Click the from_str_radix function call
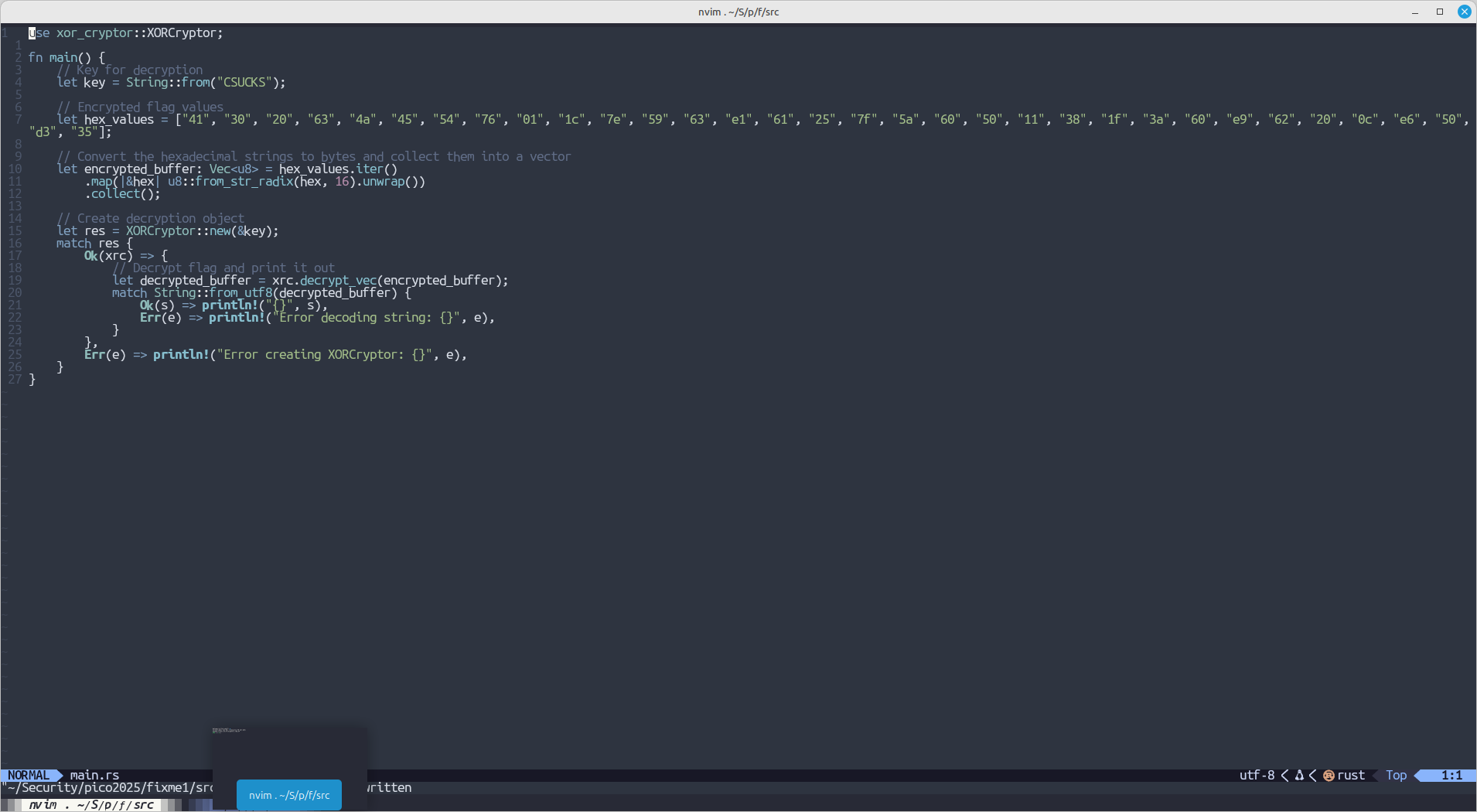The image size is (1477, 812). coord(244,182)
